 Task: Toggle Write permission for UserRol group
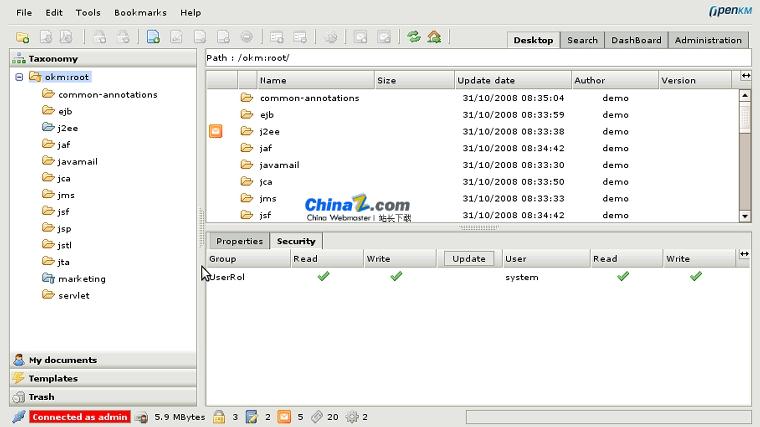(x=396, y=276)
